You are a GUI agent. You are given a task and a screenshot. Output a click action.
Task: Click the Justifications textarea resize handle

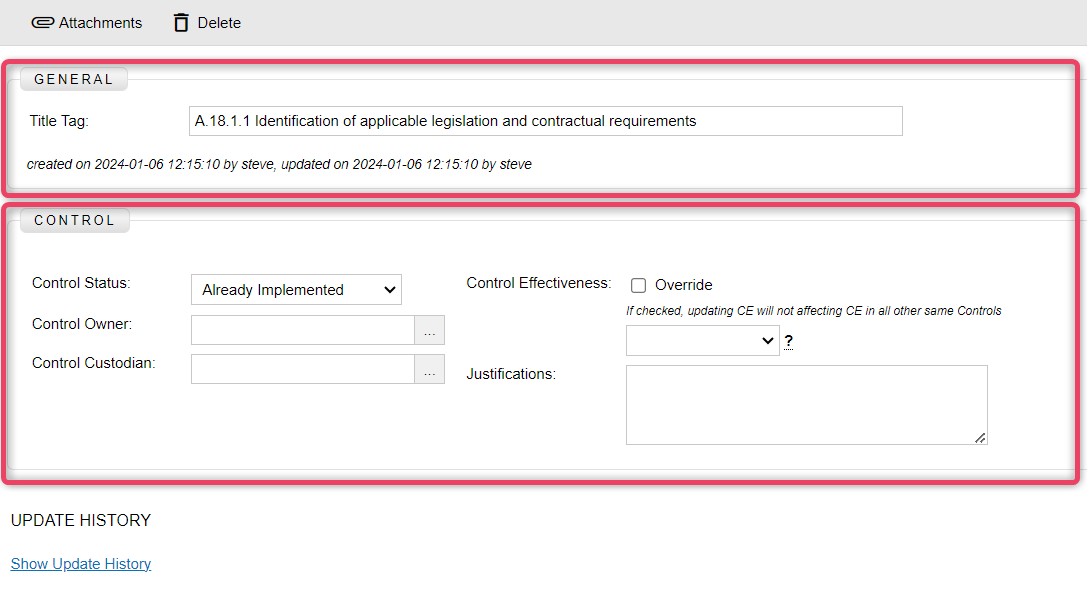980,437
